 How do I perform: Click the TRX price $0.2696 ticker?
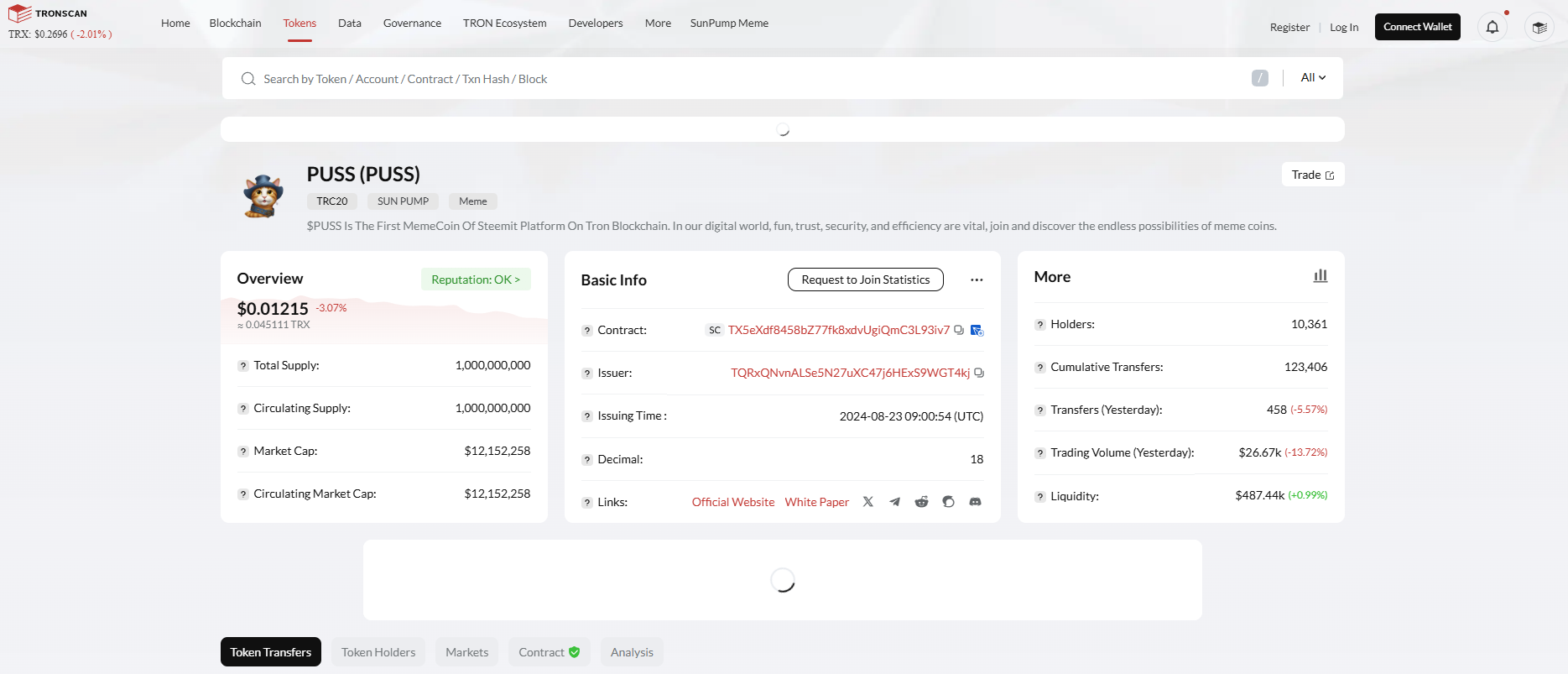point(60,34)
